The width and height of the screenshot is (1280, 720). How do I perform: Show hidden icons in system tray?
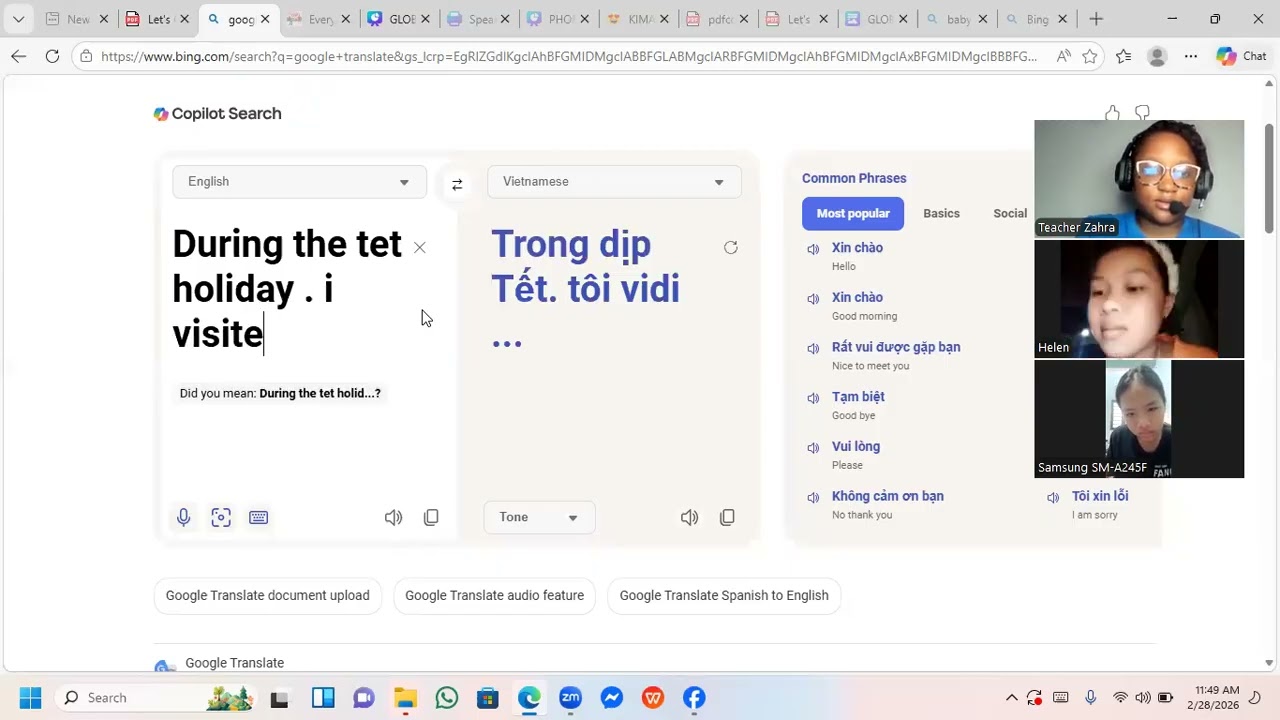(1011, 697)
